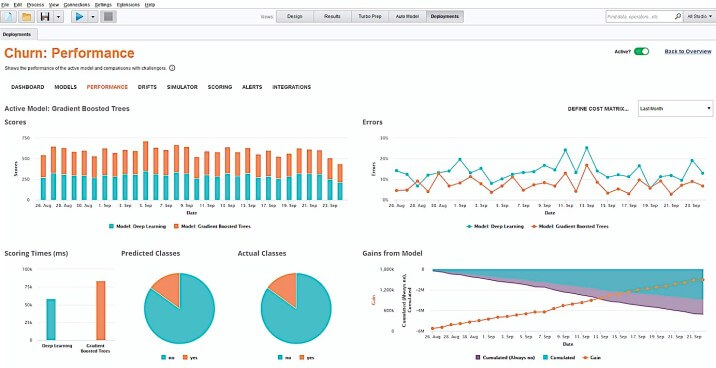
Task: Toggle Deep Learning series in Scores legend
Action: click(x=137, y=226)
